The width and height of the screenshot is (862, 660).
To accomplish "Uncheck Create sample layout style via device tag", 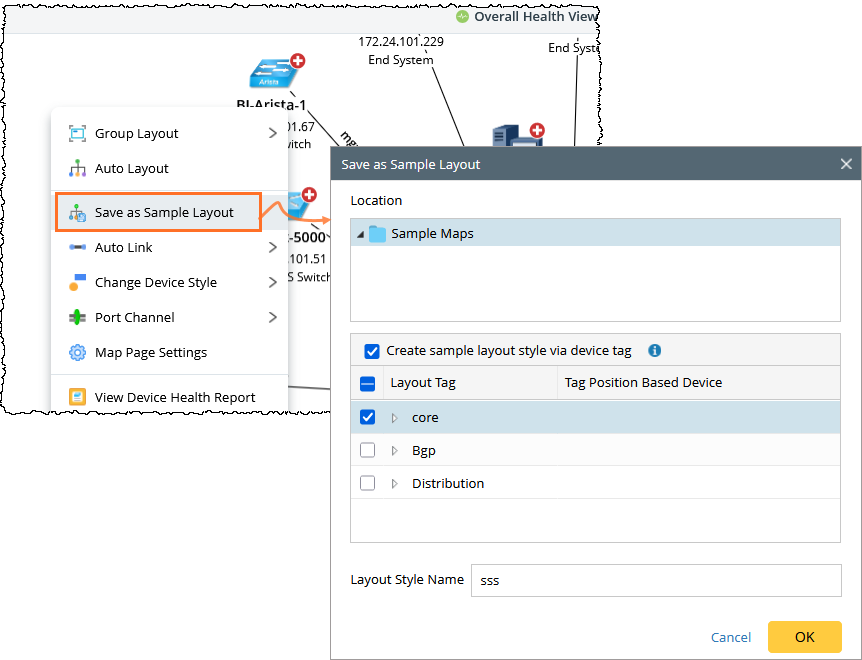I will tap(372, 351).
